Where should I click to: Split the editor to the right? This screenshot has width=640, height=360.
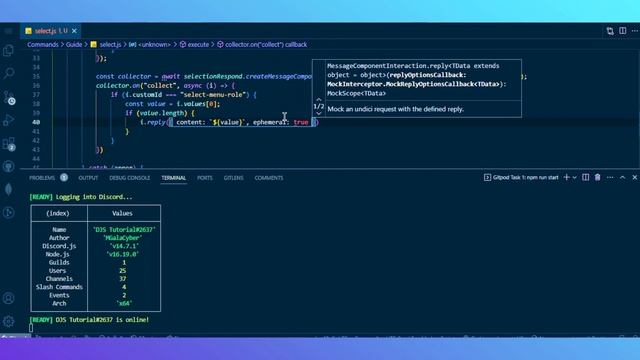[622, 31]
